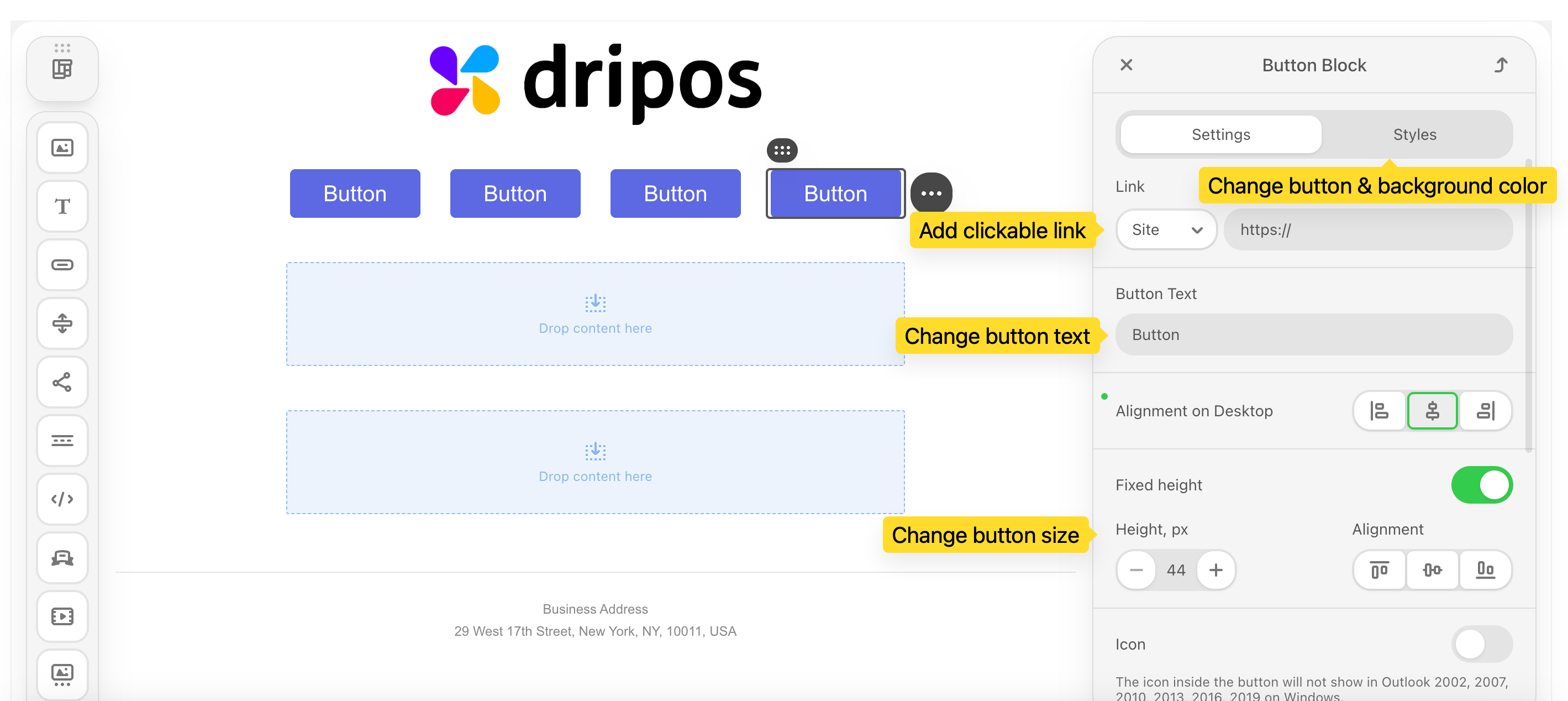Close the Button Block panel

[1126, 65]
